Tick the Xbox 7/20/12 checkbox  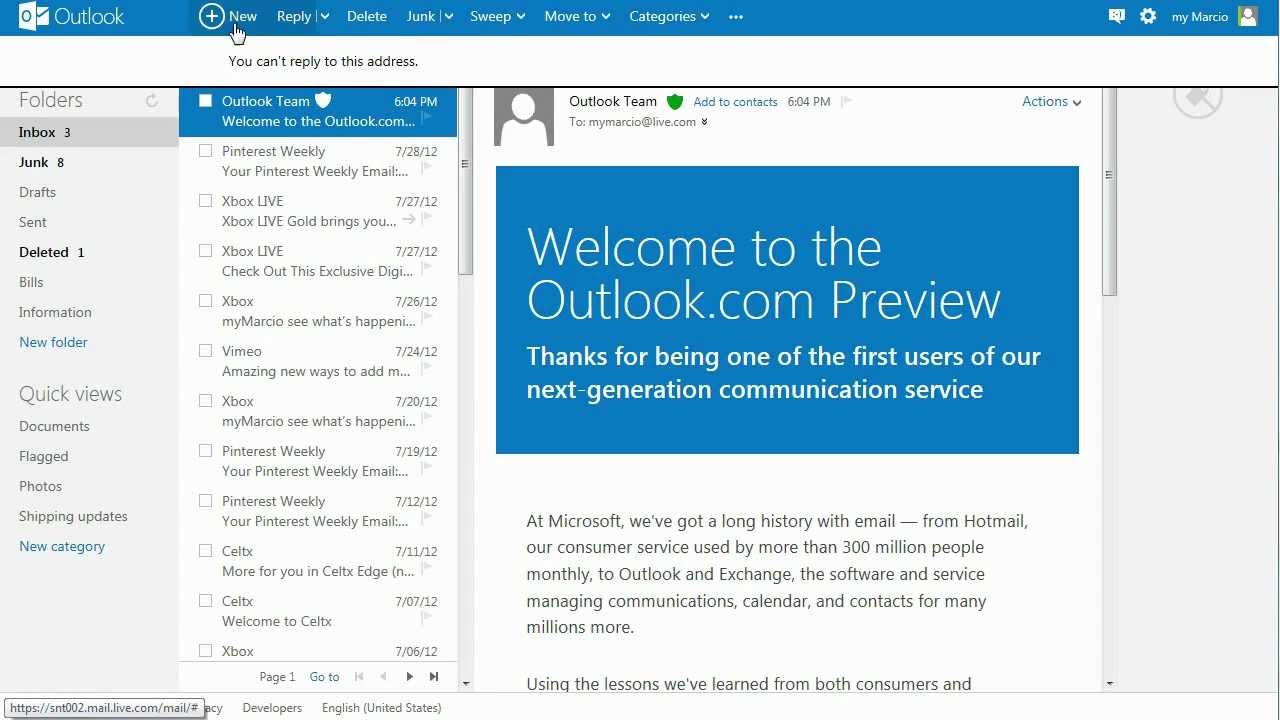[205, 400]
